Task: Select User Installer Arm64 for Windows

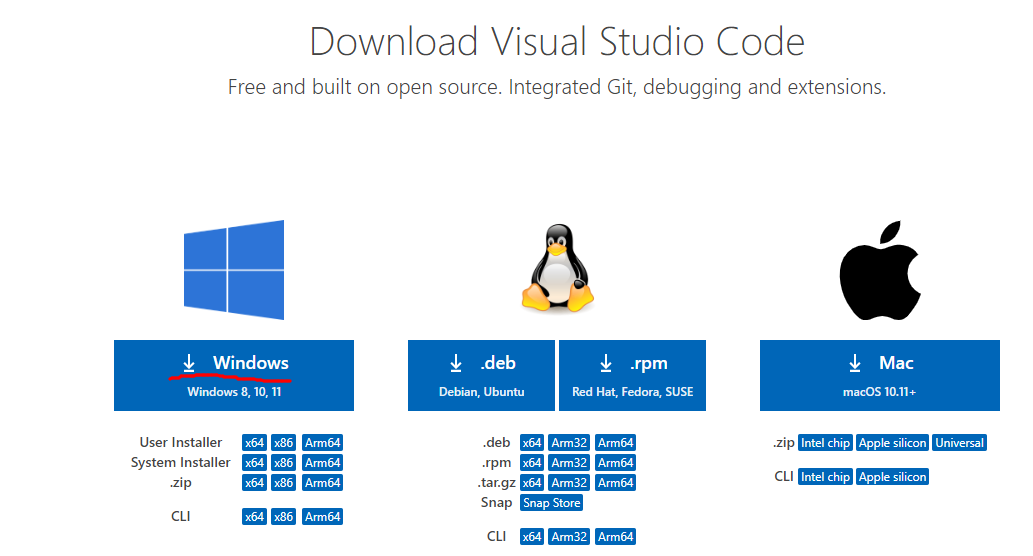Action: coord(323,443)
